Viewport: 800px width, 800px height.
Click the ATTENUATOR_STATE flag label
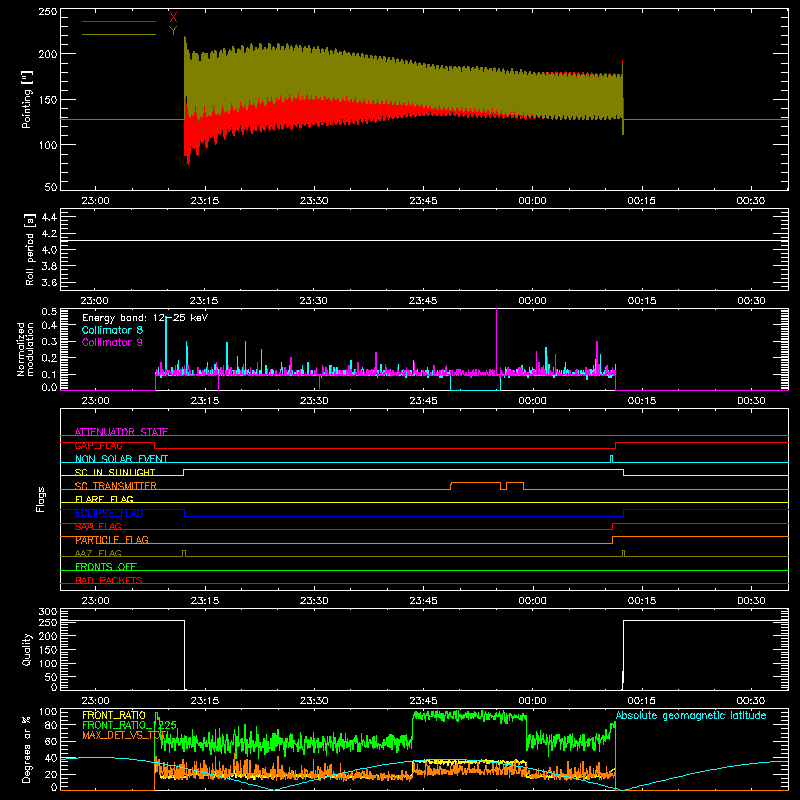(x=121, y=432)
